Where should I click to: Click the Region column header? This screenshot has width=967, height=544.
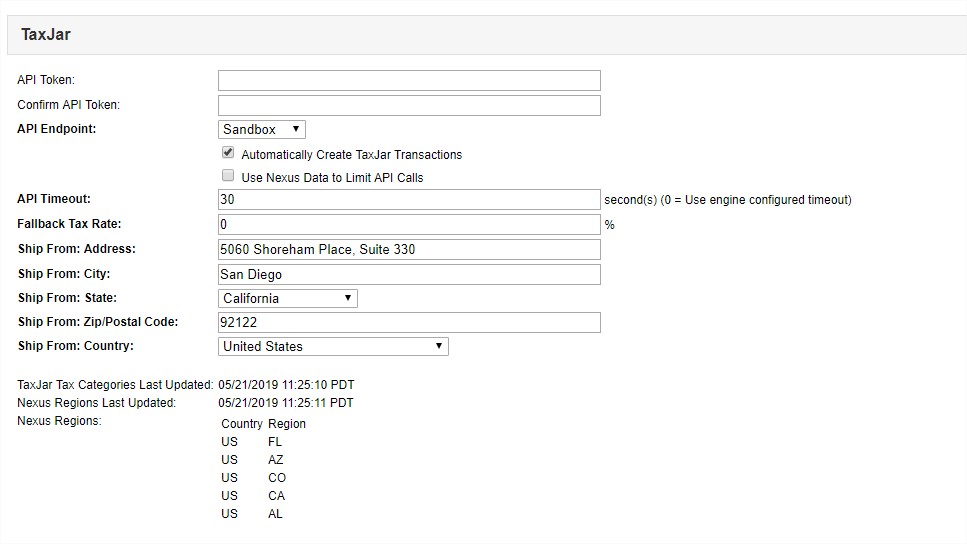[287, 424]
